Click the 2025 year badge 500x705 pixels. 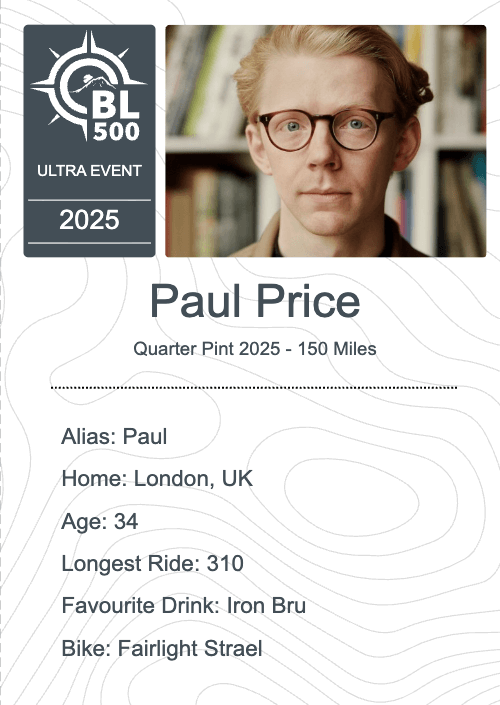pos(89,220)
